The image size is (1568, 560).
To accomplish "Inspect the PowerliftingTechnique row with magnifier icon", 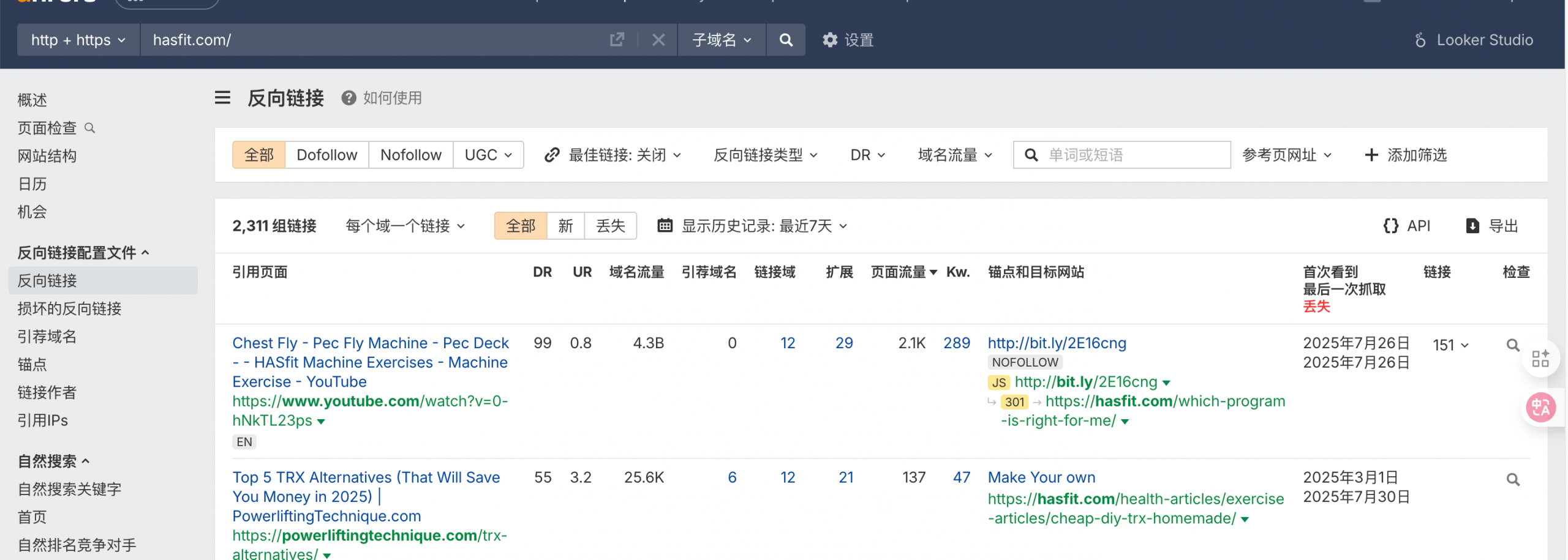I will (x=1513, y=479).
